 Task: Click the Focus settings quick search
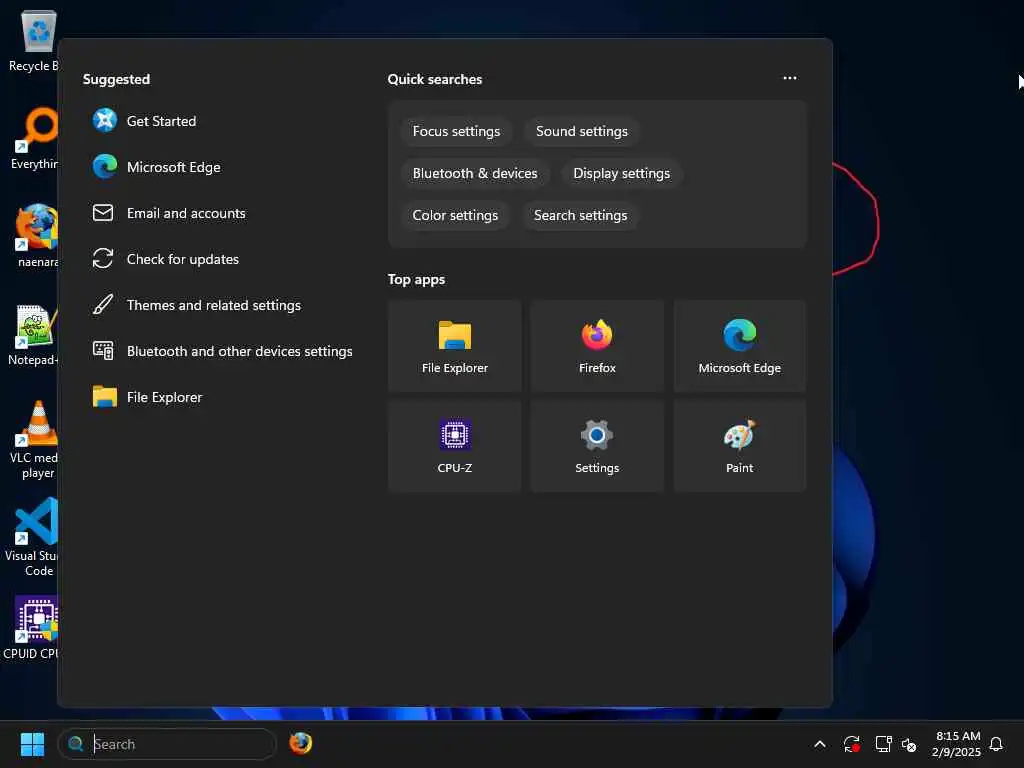[456, 131]
